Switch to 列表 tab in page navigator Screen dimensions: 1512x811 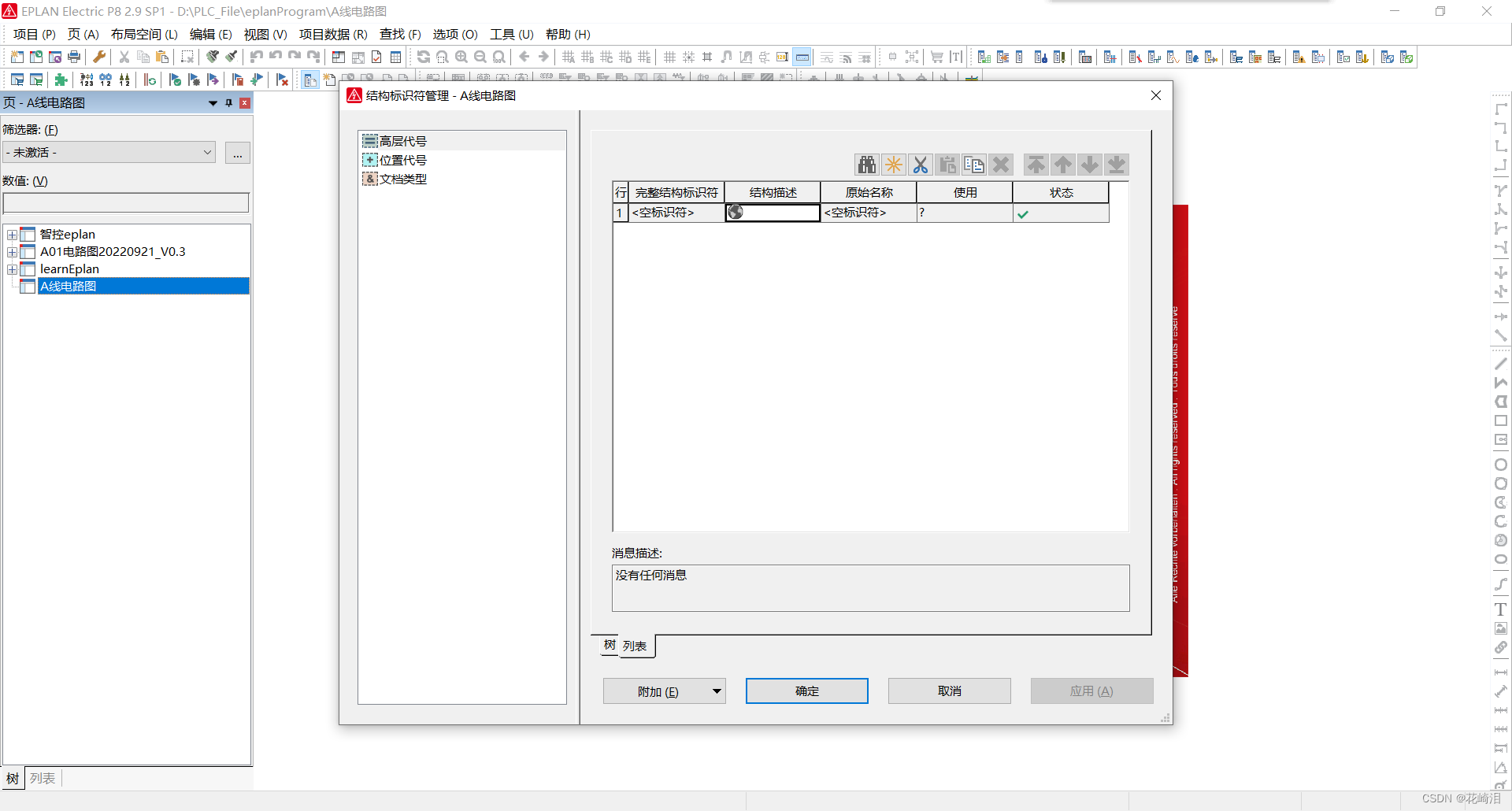click(x=43, y=778)
